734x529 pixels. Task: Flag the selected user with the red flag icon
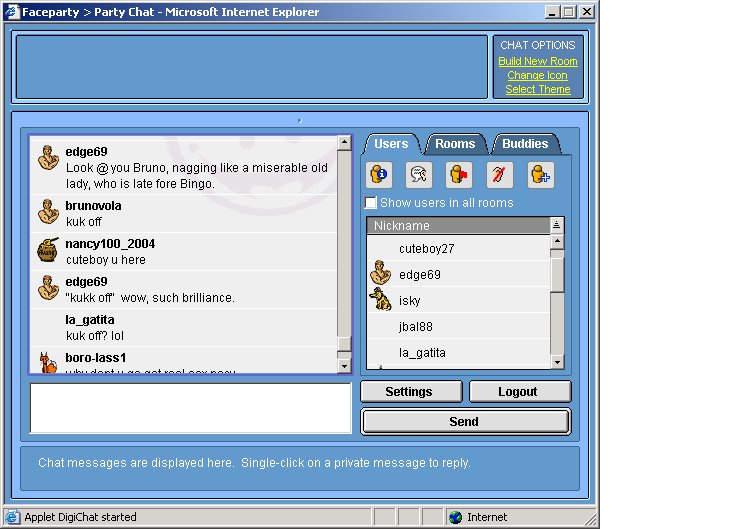point(459,175)
